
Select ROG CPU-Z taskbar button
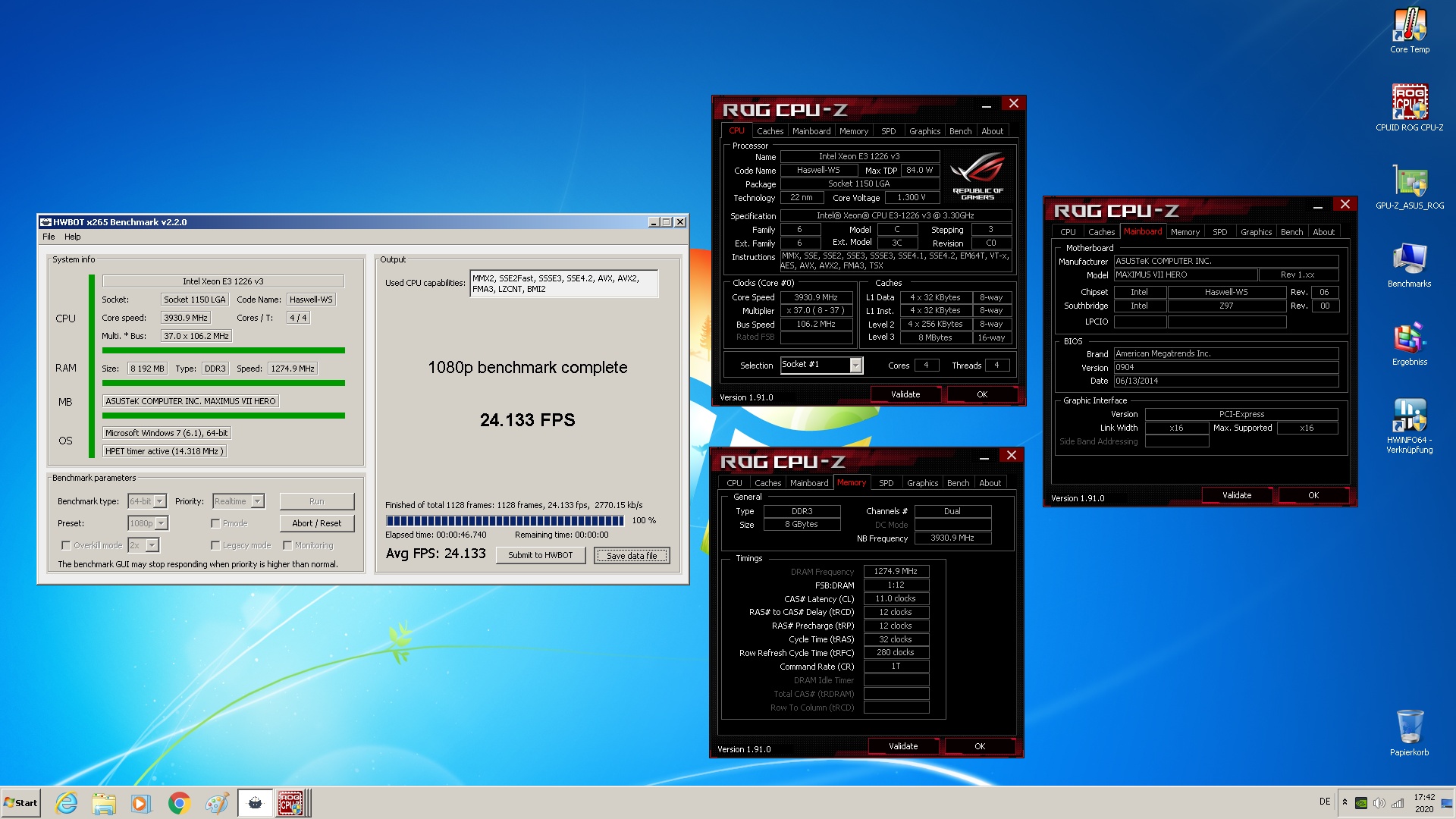pyautogui.click(x=292, y=803)
